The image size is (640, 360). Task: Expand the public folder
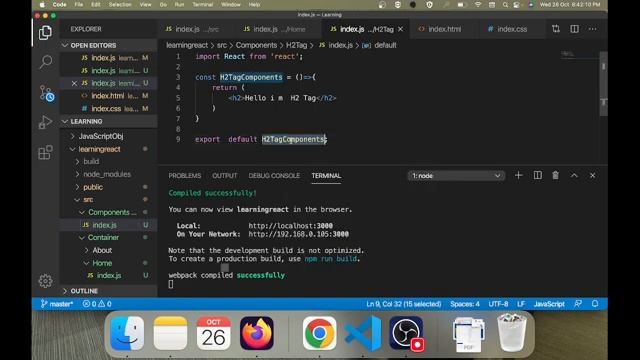[93, 187]
